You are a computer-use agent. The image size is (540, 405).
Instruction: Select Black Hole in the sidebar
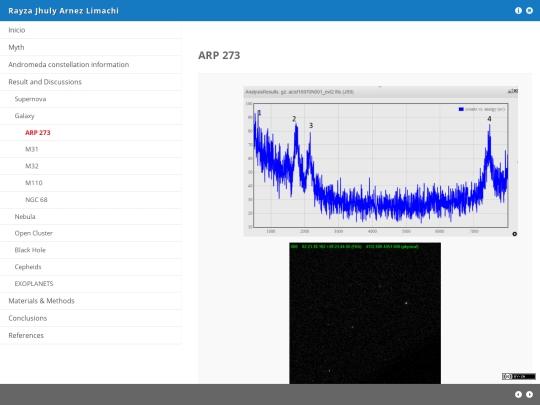pyautogui.click(x=91, y=250)
